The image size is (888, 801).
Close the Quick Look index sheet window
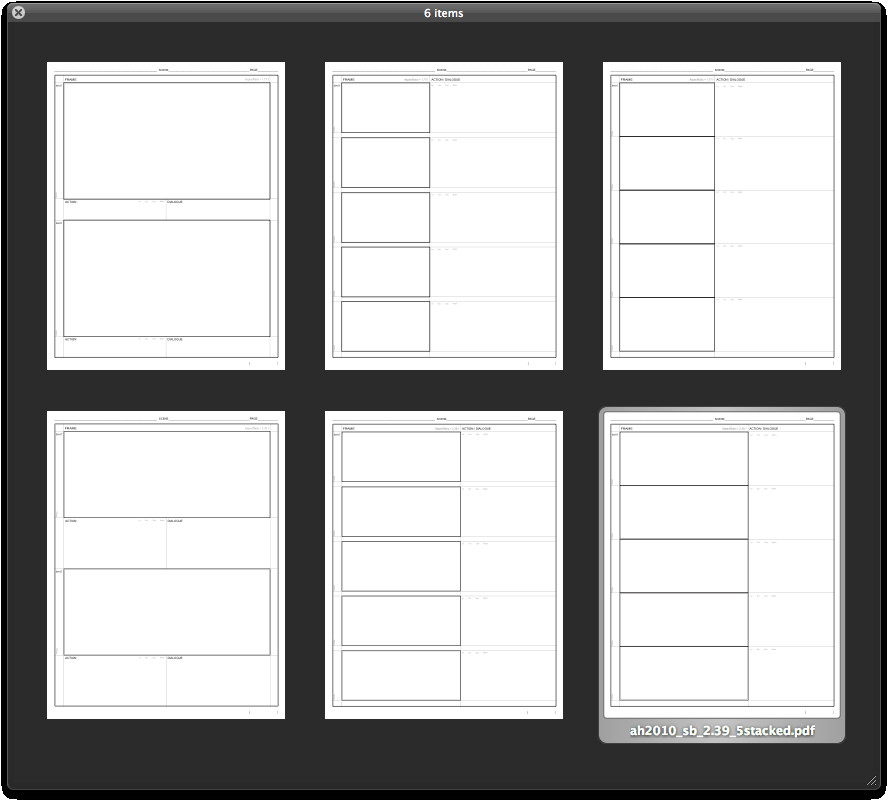tap(18, 13)
